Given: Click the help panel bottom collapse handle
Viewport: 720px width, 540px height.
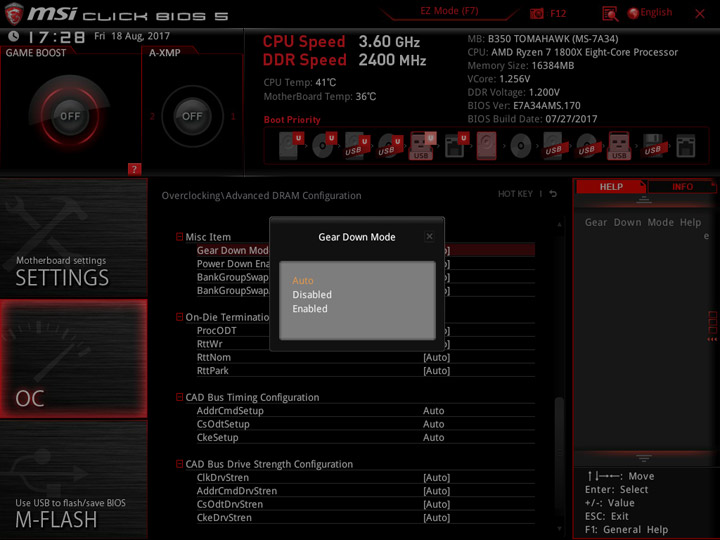Looking at the screenshot, I should [643, 458].
